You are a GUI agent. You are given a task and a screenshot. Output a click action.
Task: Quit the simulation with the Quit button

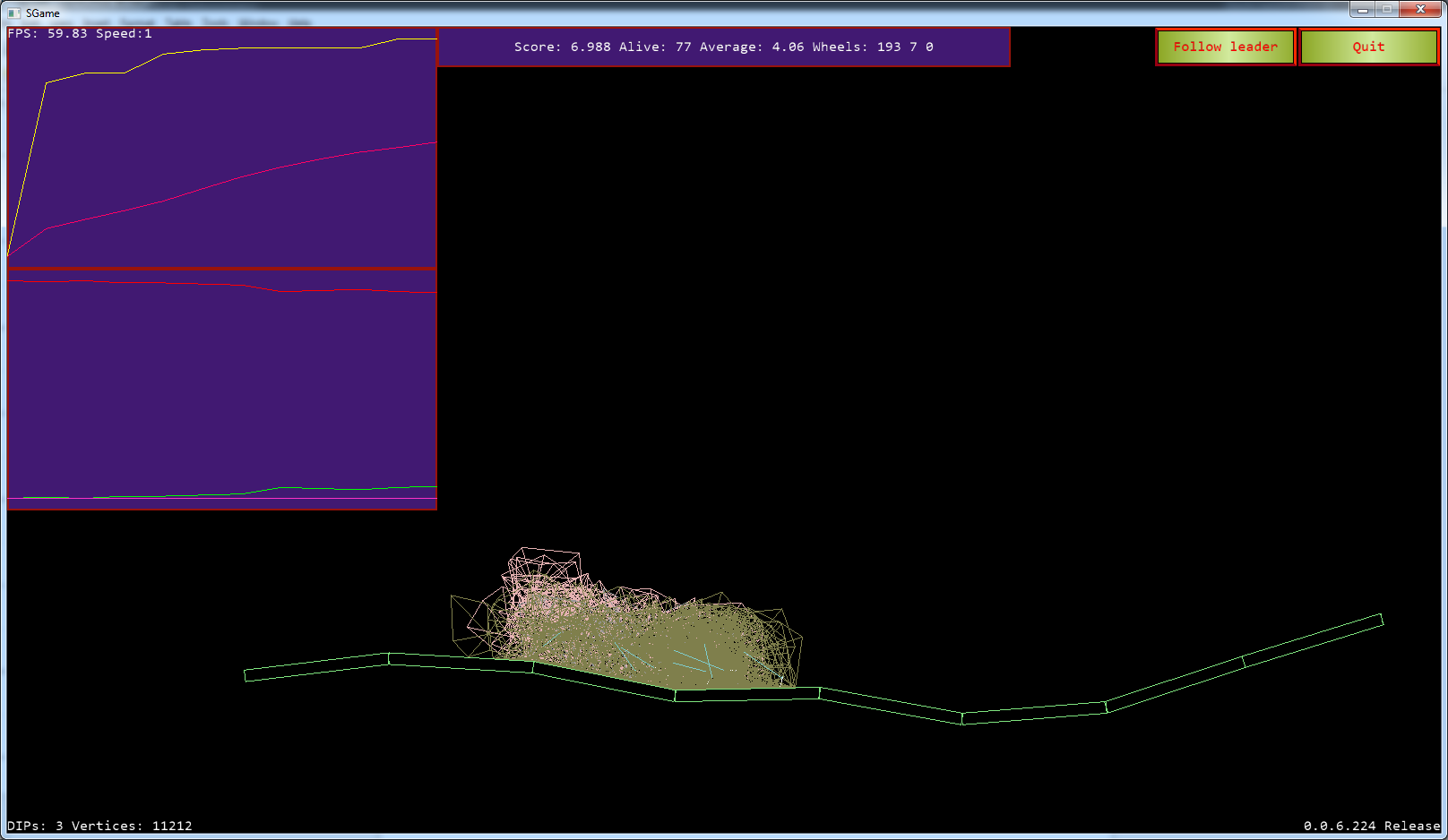coord(1368,47)
